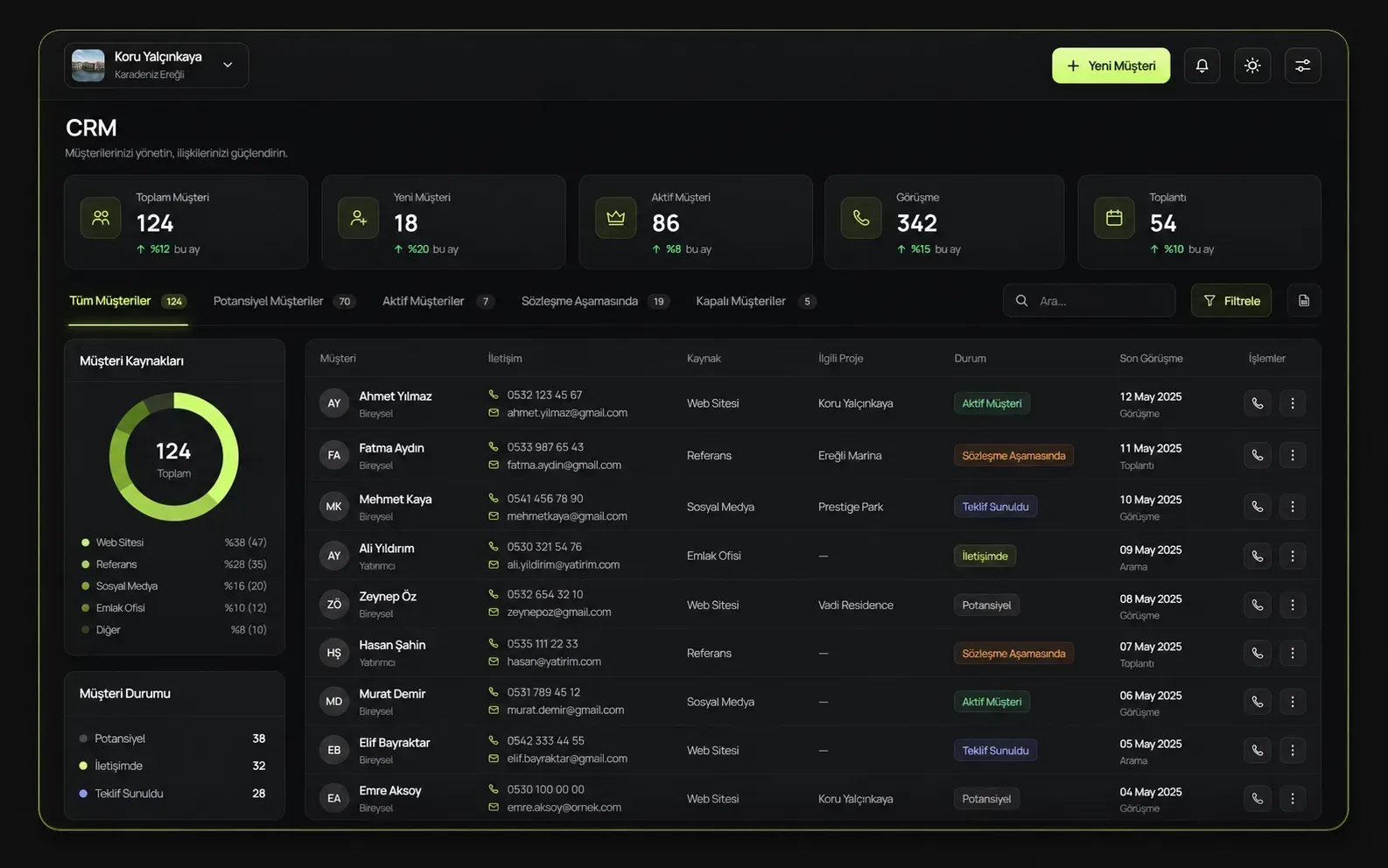This screenshot has width=1388, height=868.
Task: Open the Filtrele filter button
Action: point(1231,301)
